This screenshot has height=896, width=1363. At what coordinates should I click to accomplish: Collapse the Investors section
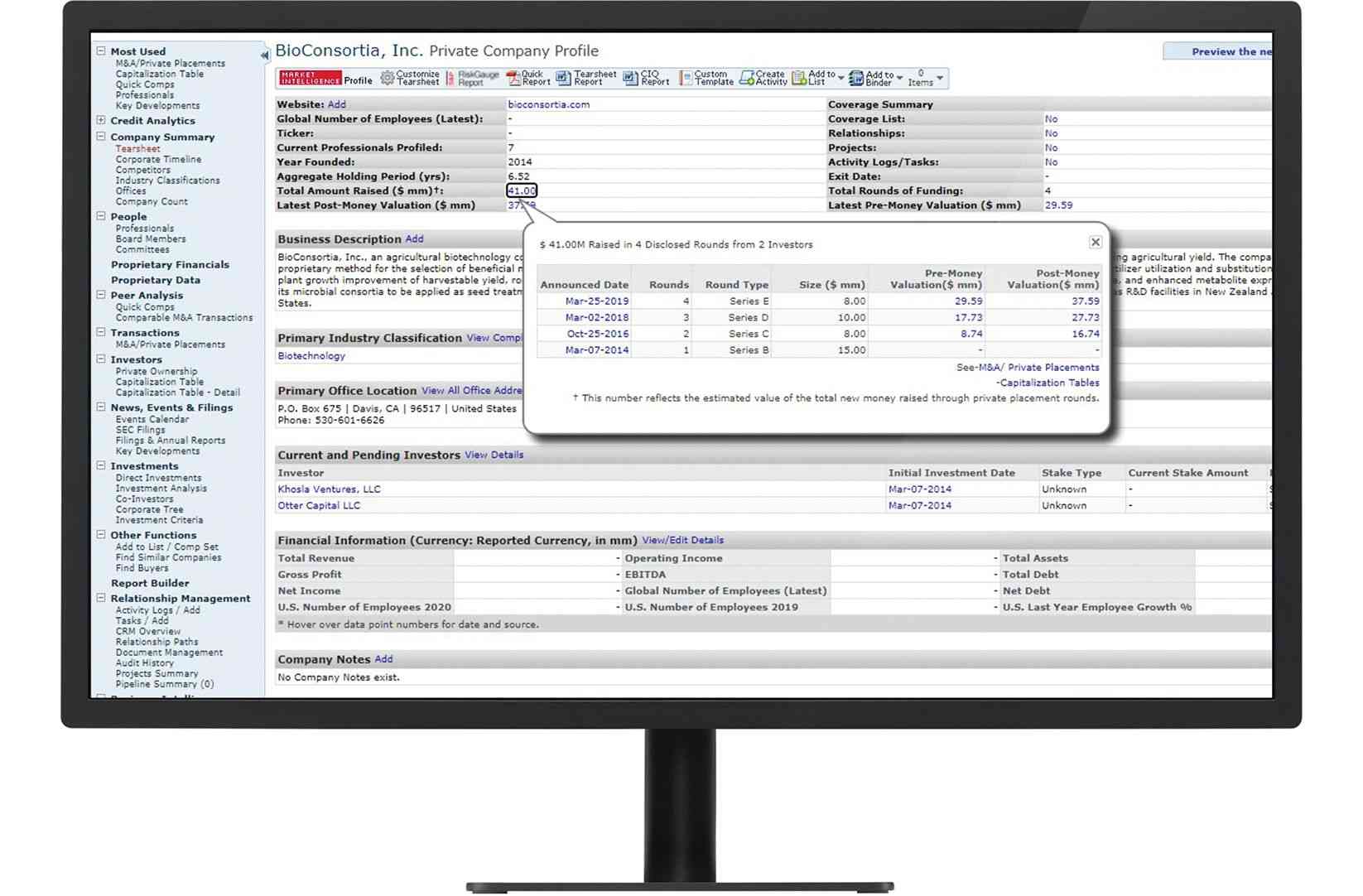click(101, 359)
